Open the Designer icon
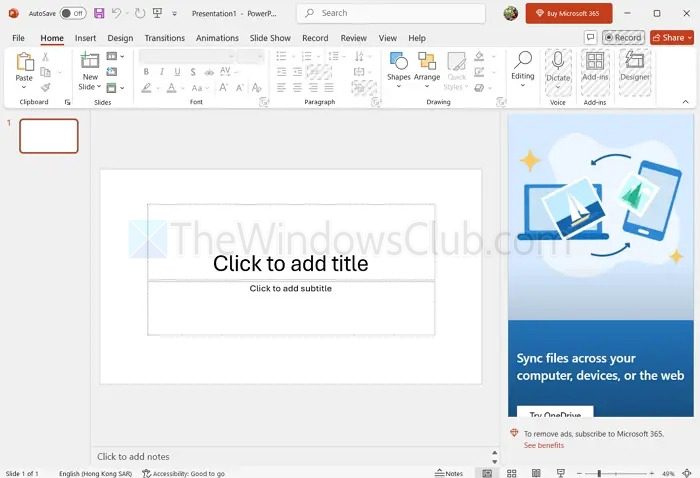This screenshot has width=700, height=478. point(634,60)
